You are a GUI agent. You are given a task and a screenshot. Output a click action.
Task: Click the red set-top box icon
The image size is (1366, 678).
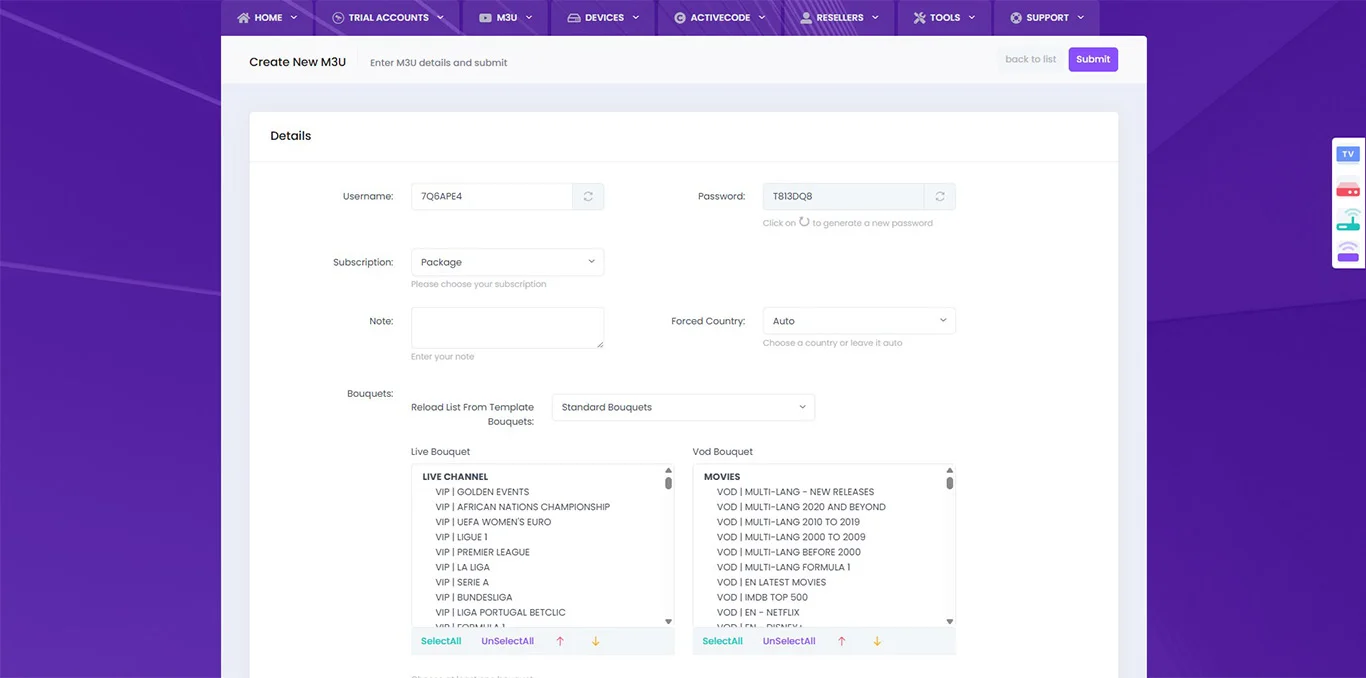tap(1348, 188)
